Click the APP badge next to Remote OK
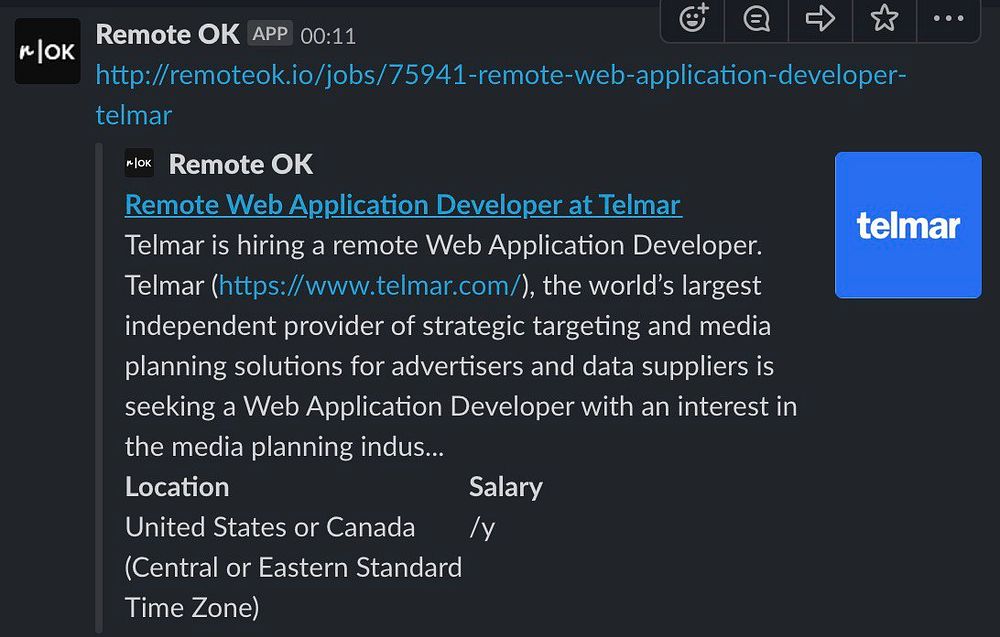 coord(270,34)
